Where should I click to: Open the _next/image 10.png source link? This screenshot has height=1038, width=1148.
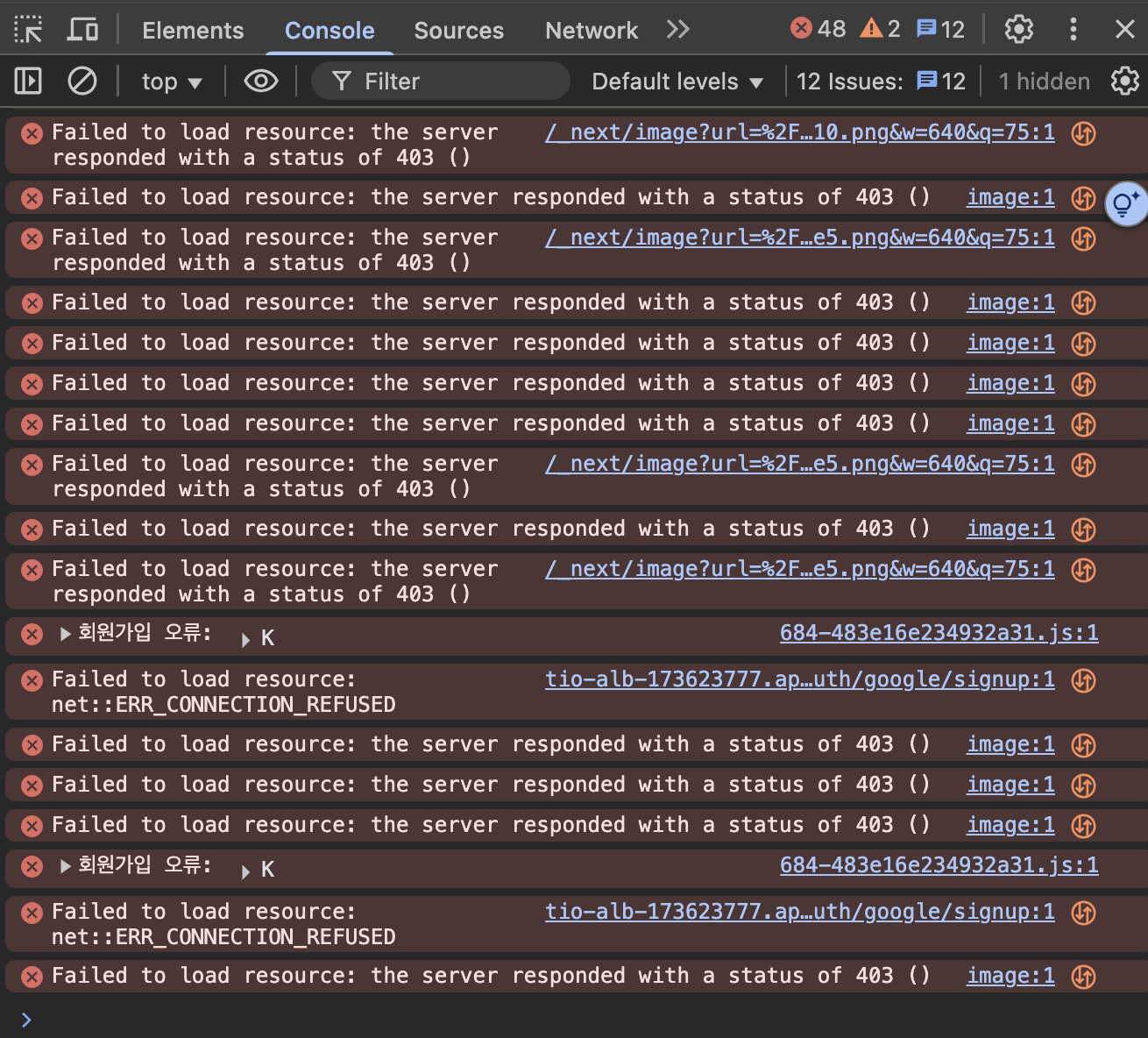(x=800, y=132)
